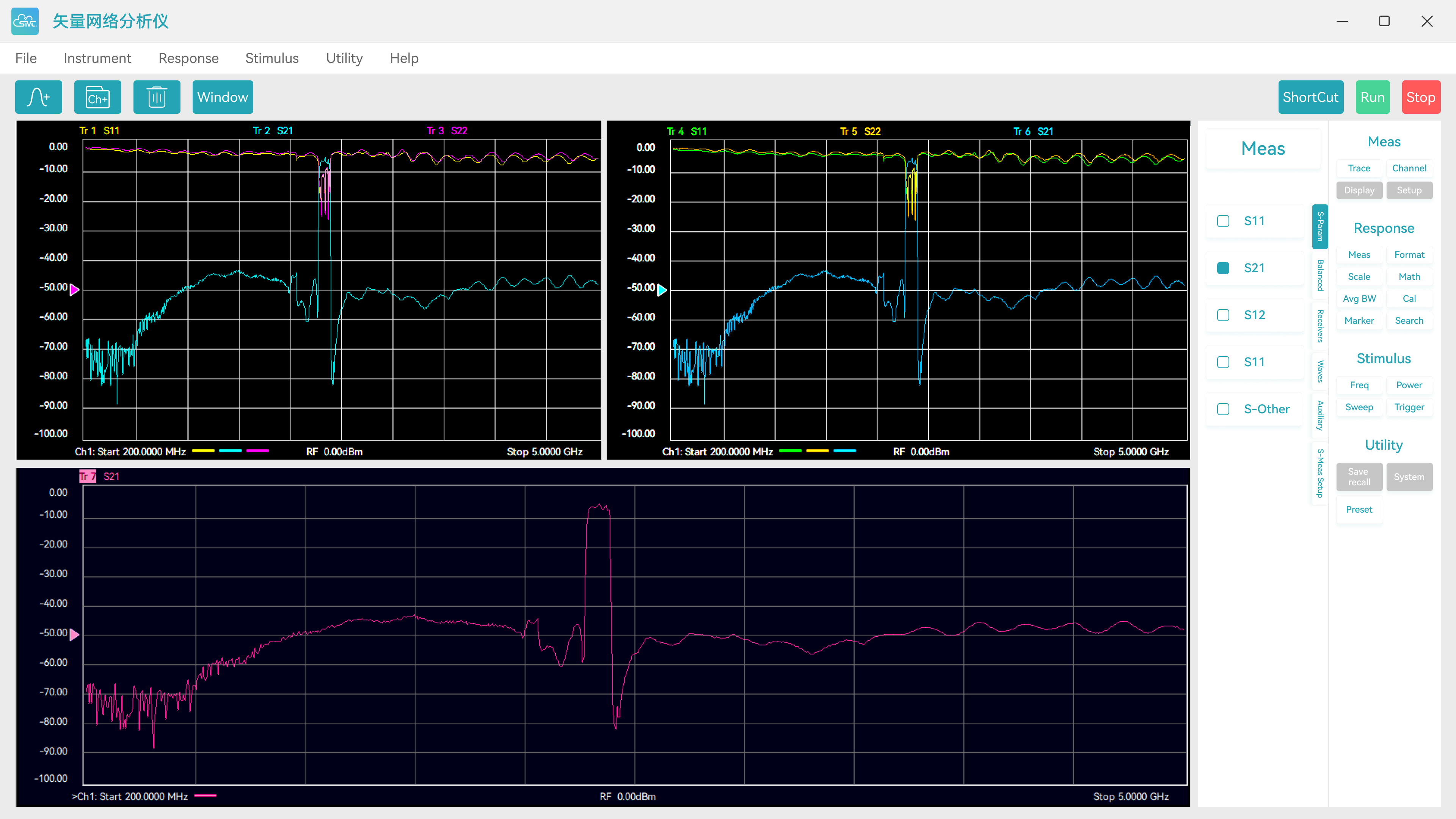Click the app logo icon in title bar
The image size is (1456, 819).
25,21
